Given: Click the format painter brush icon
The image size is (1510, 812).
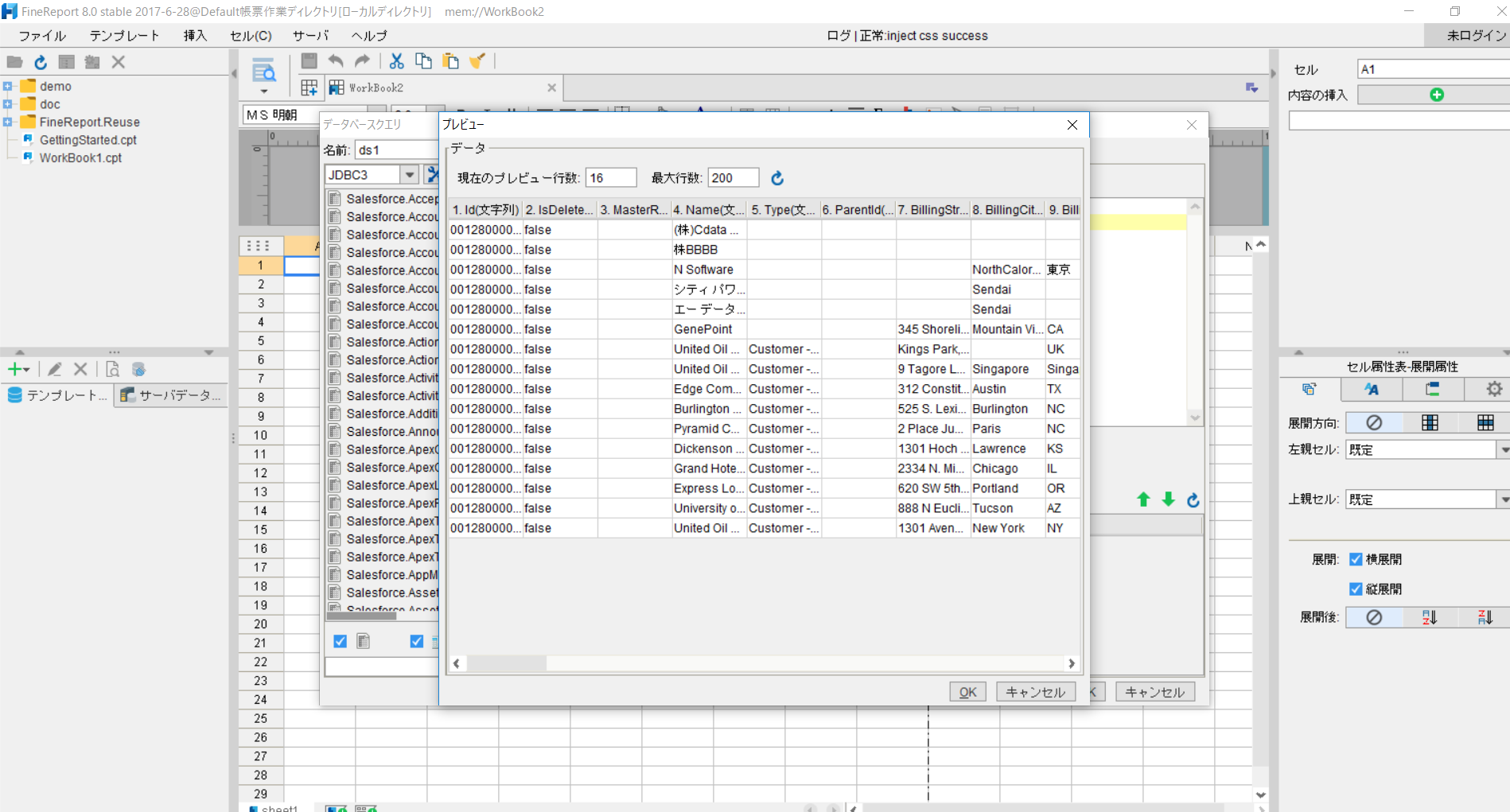Looking at the screenshot, I should (477, 60).
